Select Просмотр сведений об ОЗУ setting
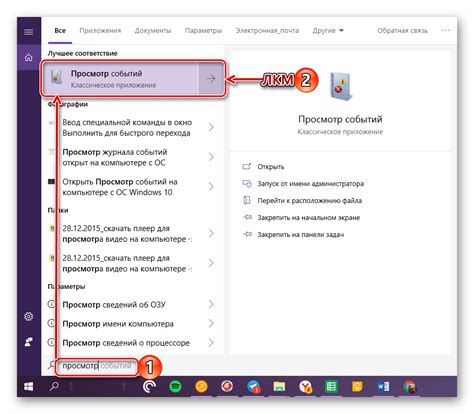Screen dimensions: 474x414 pyautogui.click(x=114, y=305)
